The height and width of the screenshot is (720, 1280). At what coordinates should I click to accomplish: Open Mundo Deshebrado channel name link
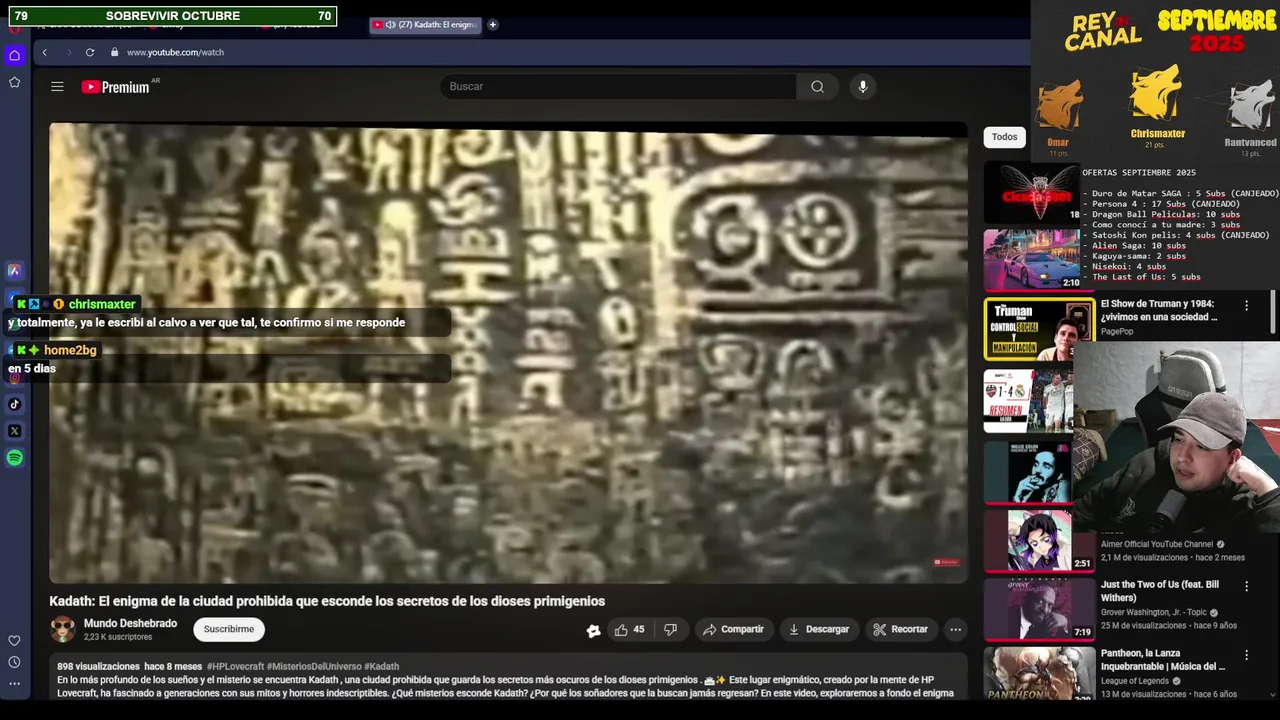(130, 623)
